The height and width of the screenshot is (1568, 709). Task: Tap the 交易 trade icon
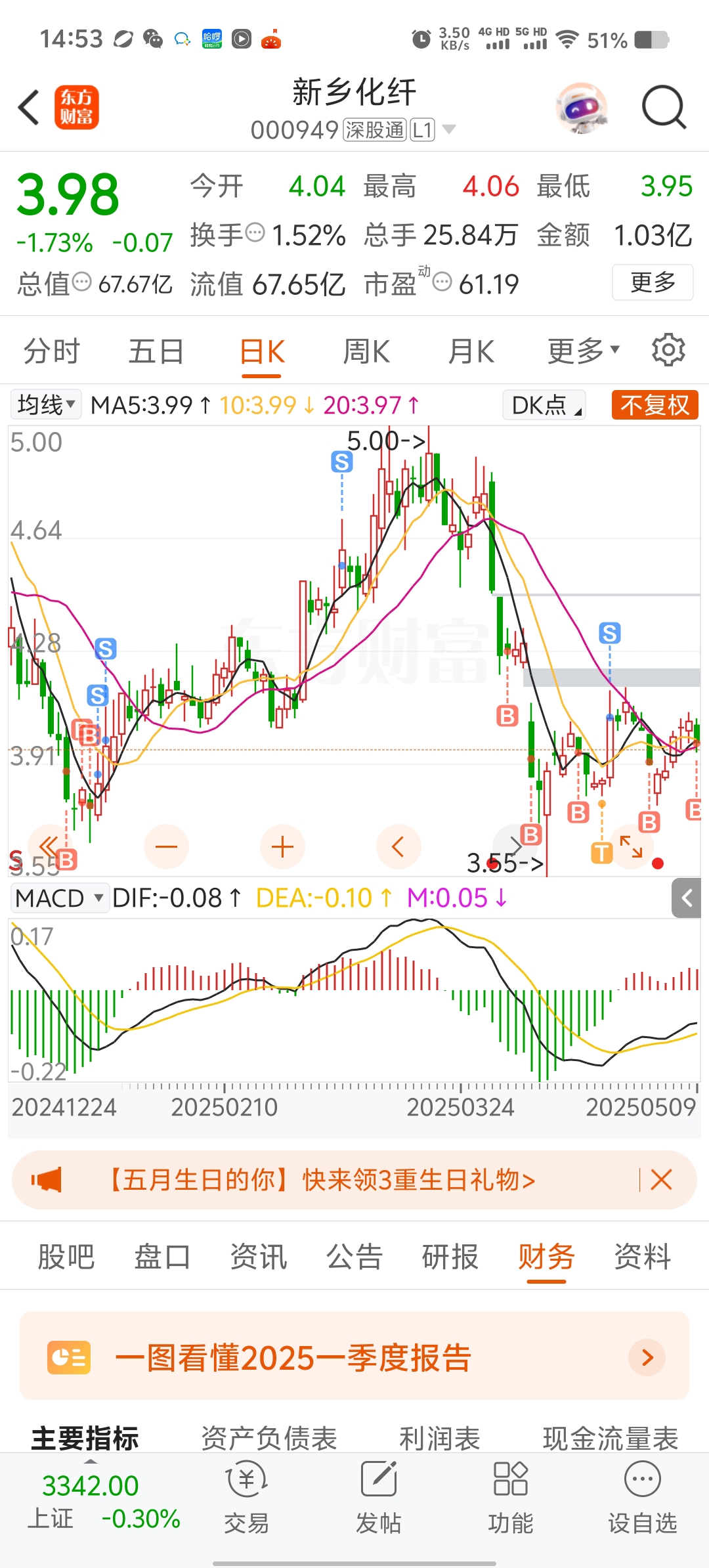(246, 1497)
